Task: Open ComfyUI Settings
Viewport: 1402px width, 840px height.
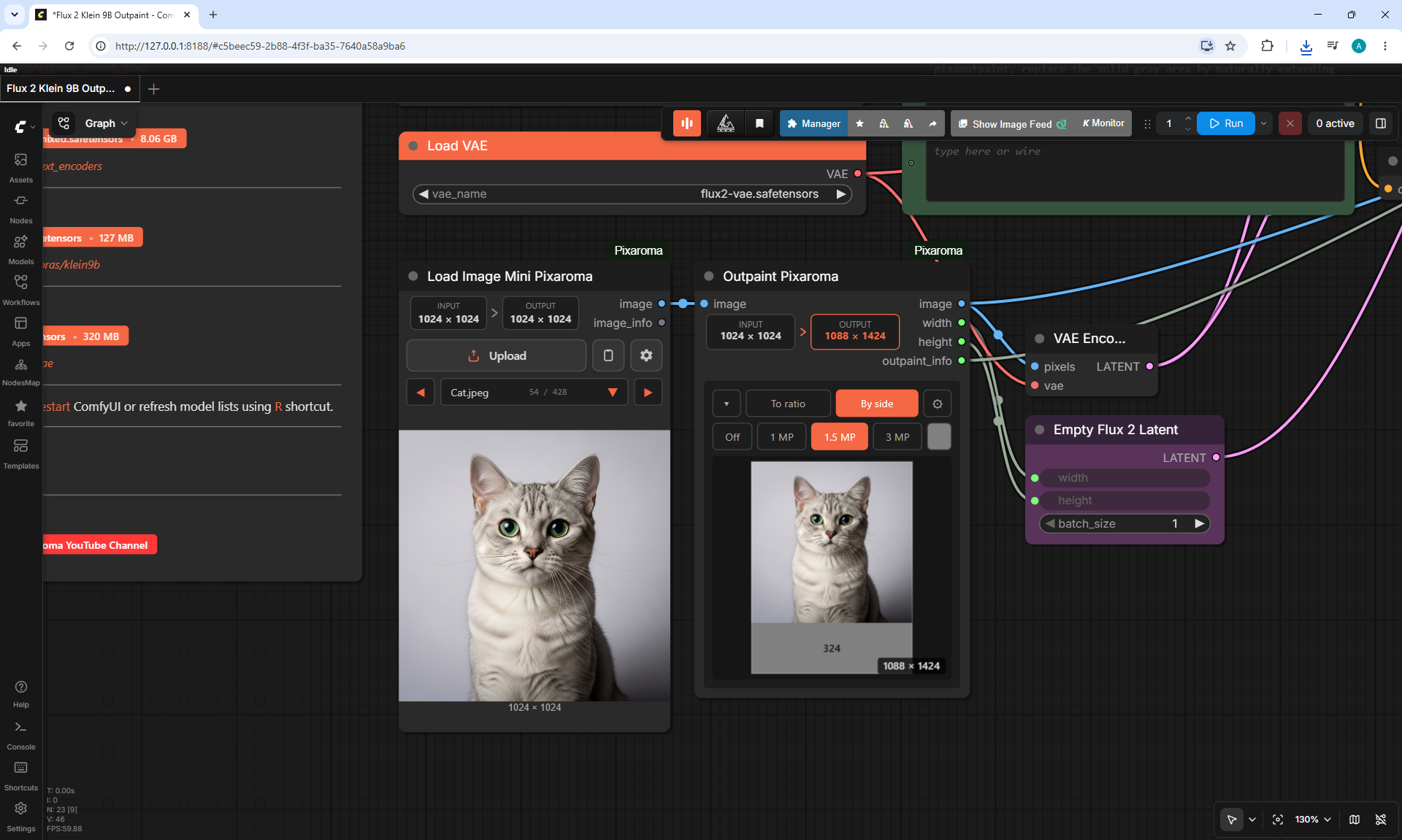Action: click(21, 817)
